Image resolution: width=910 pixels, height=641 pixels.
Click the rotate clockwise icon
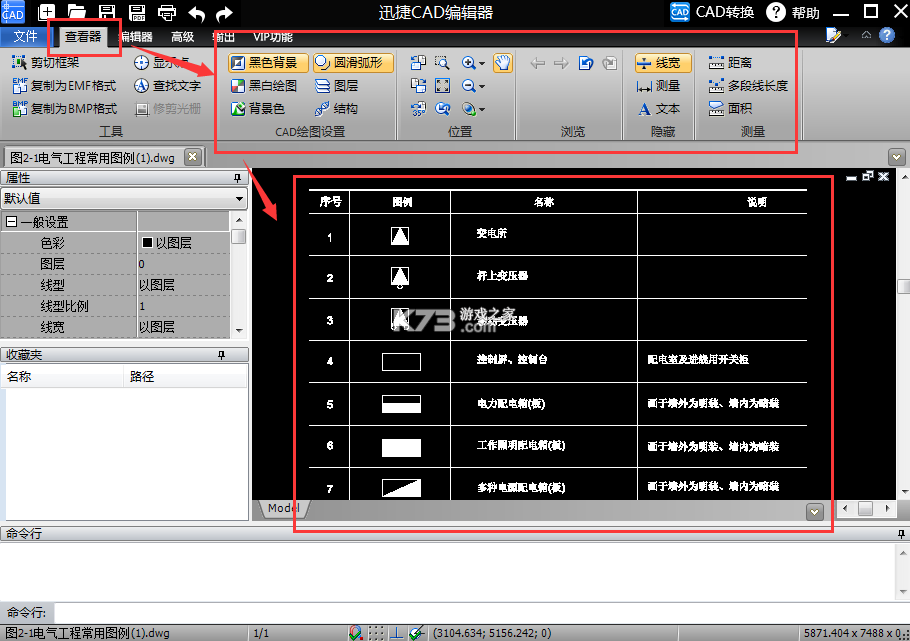(418, 86)
